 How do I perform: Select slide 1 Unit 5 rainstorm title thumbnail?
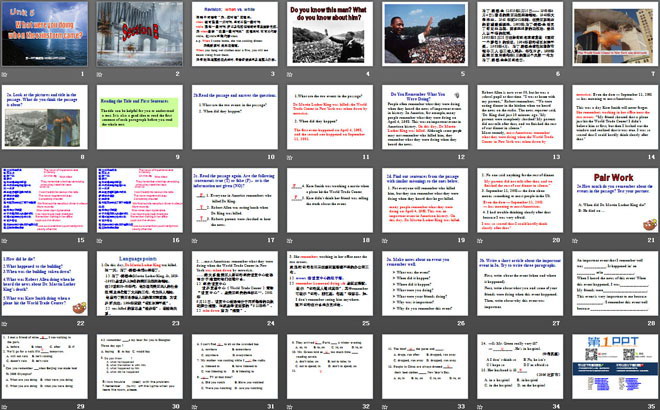point(45,34)
